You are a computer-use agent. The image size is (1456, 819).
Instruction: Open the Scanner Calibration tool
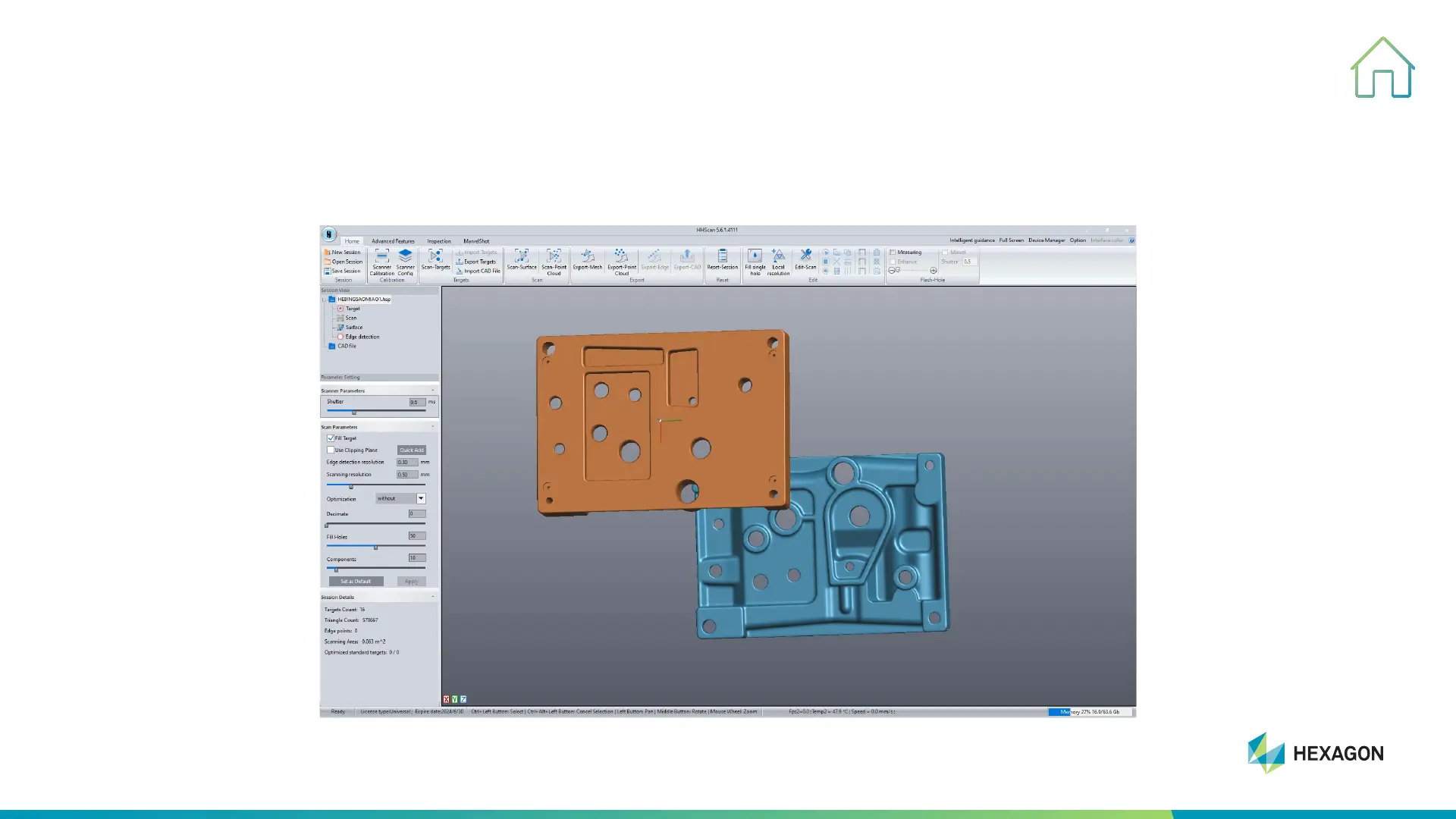[x=381, y=257]
